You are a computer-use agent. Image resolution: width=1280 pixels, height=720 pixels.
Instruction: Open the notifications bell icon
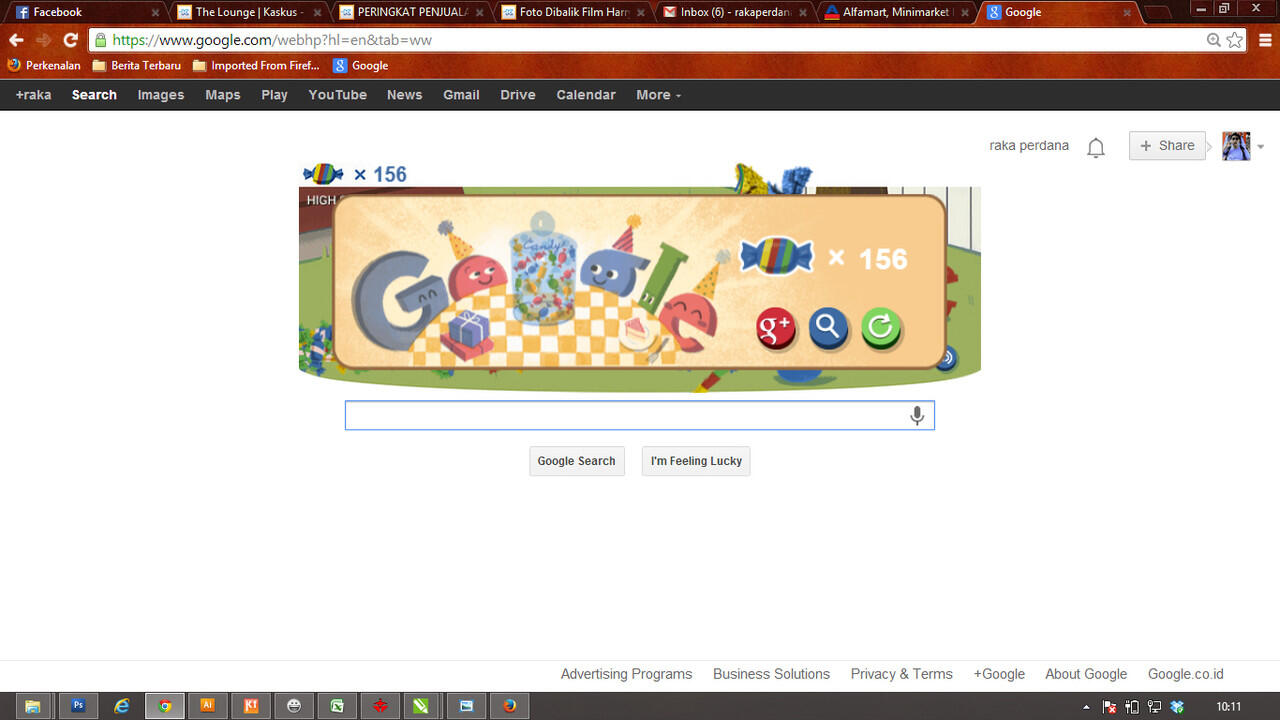click(1096, 148)
